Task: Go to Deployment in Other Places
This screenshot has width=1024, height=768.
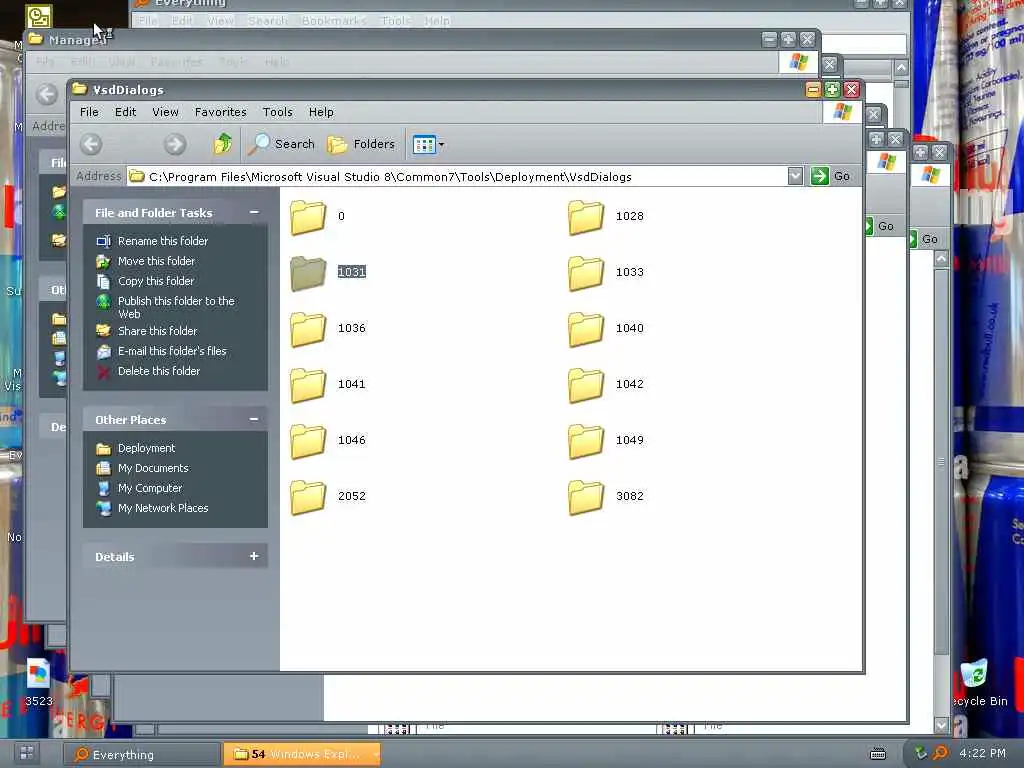Action: (x=146, y=448)
